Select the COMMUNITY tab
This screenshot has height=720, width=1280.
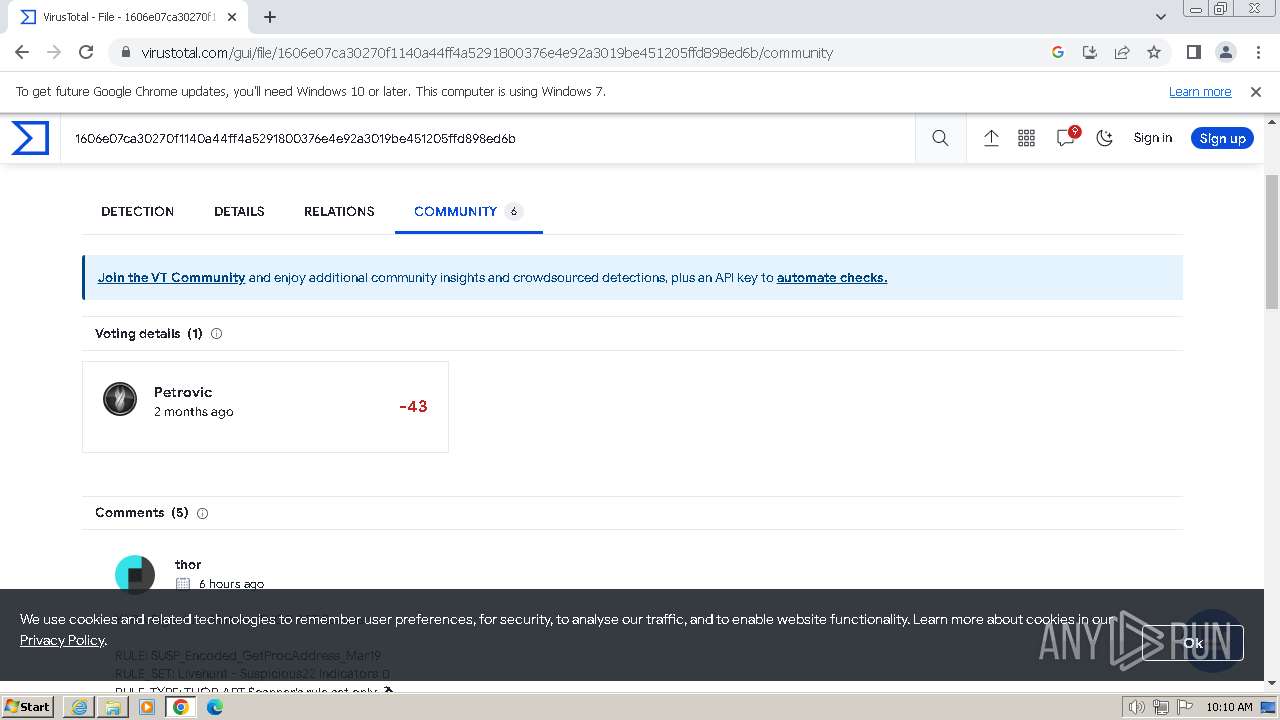[x=468, y=211]
